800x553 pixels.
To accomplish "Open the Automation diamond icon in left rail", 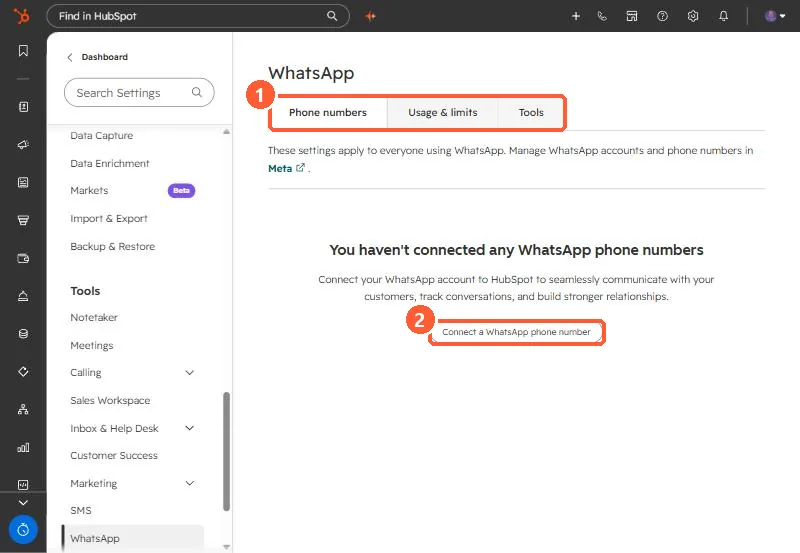I will [x=23, y=371].
